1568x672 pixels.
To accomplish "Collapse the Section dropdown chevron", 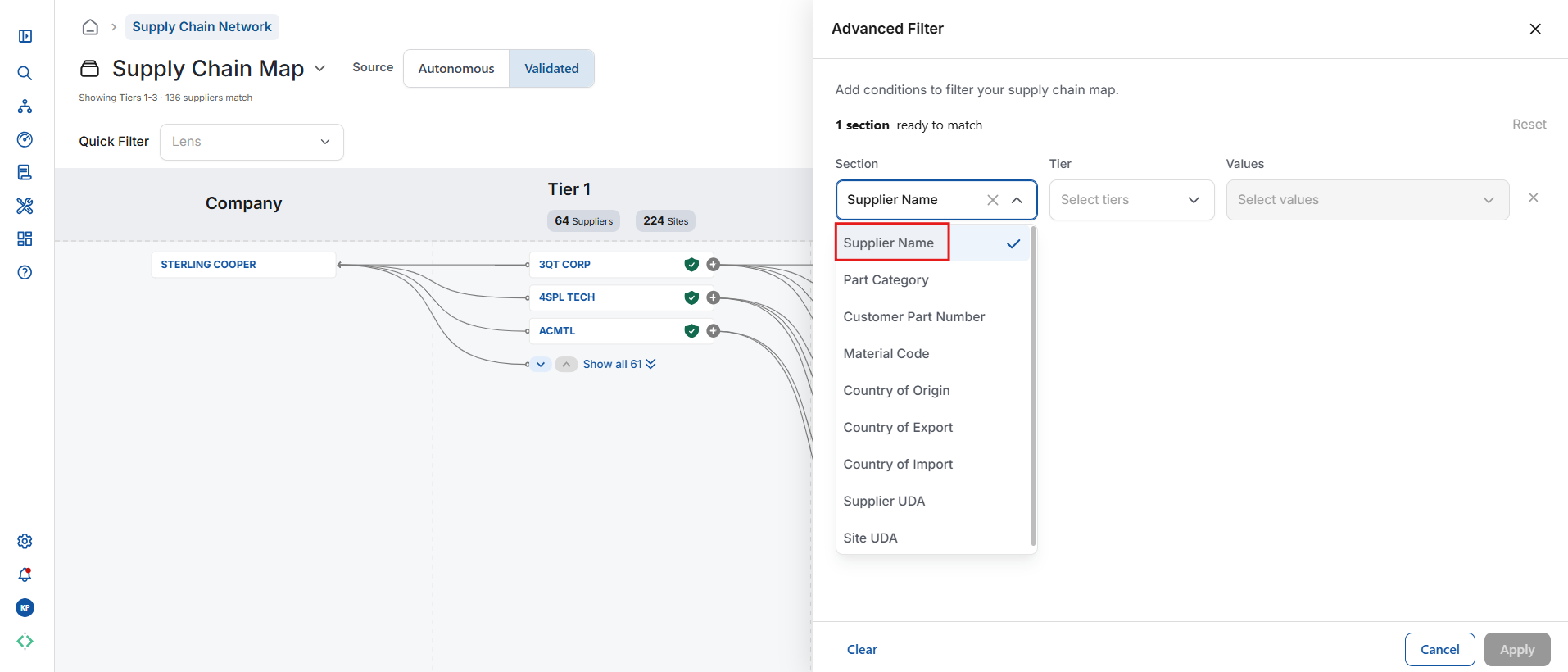I will coord(1017,200).
